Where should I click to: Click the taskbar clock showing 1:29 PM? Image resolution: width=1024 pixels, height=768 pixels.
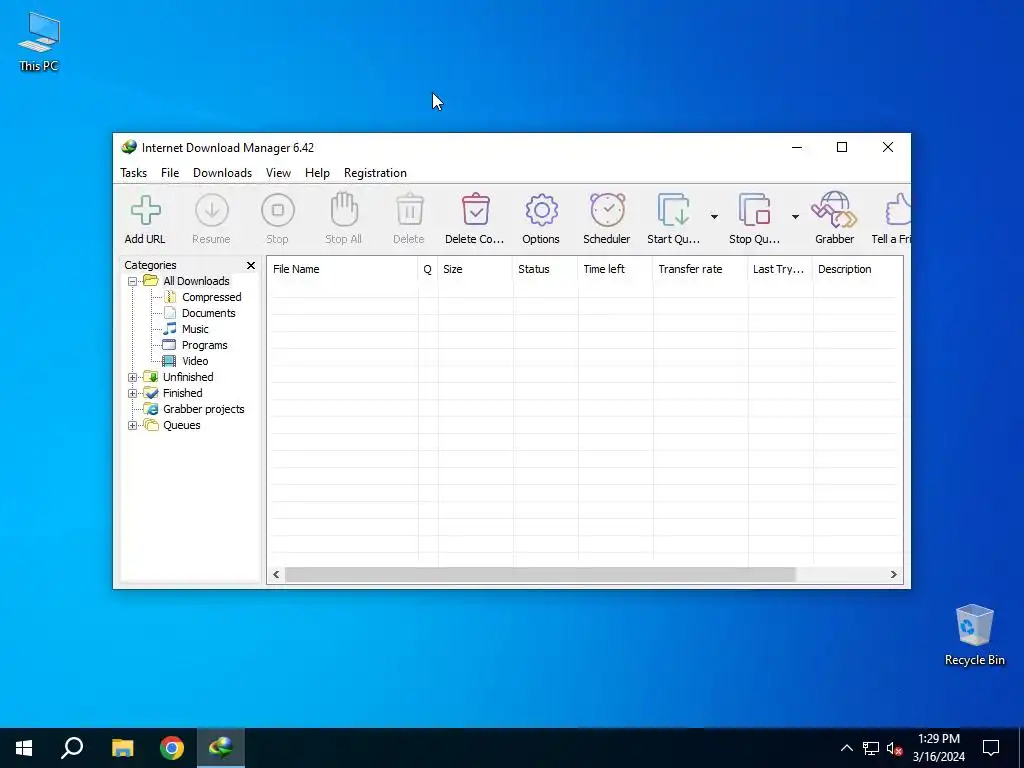938,748
